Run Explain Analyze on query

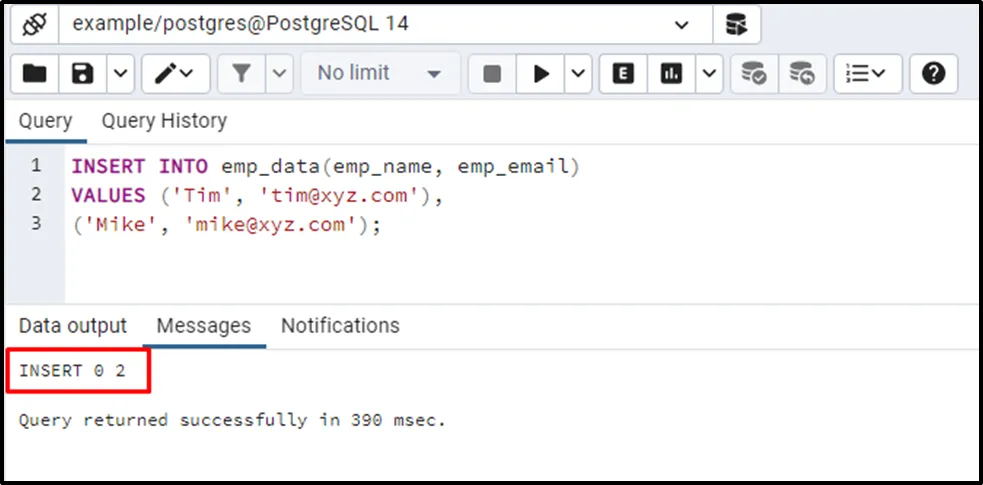pos(671,73)
